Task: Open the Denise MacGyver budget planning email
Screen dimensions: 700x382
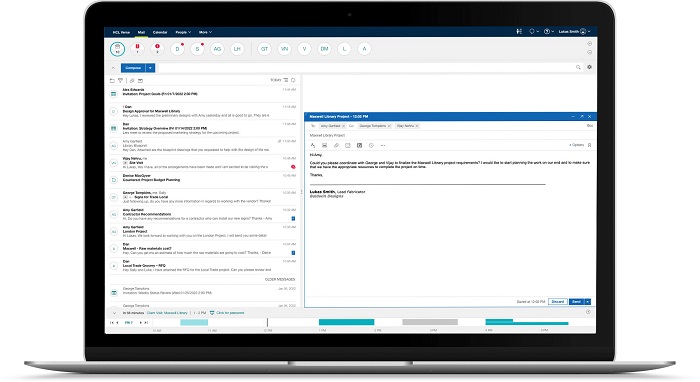Action: (x=203, y=179)
